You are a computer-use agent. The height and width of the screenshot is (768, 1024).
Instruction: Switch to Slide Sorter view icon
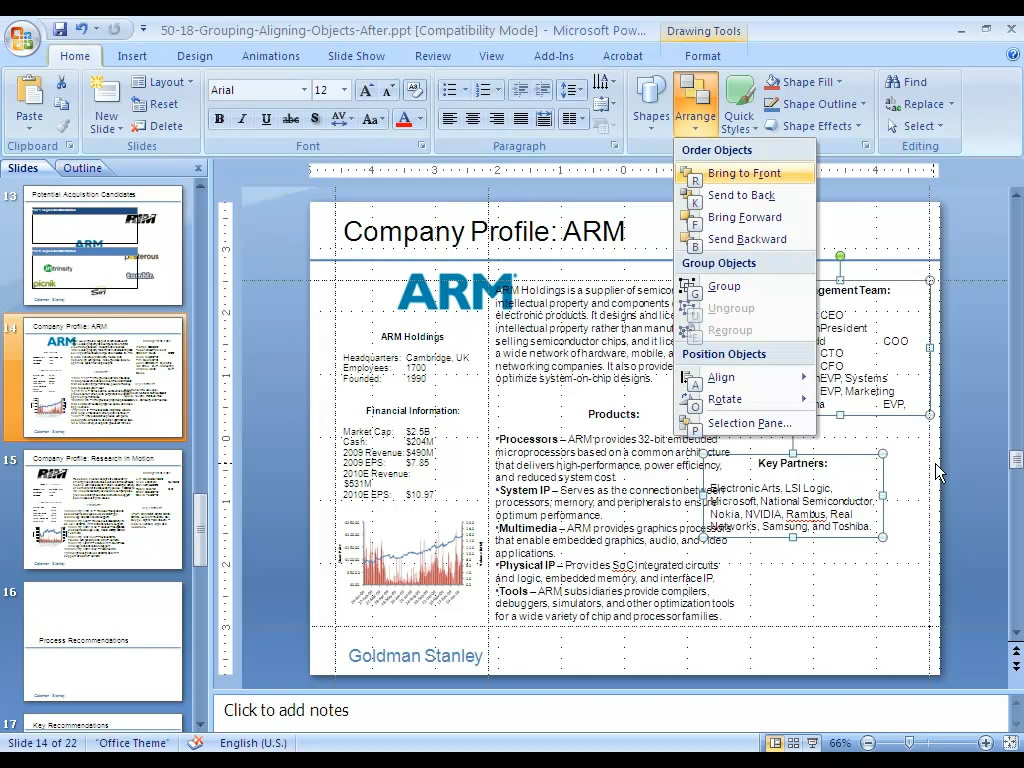[793, 743]
